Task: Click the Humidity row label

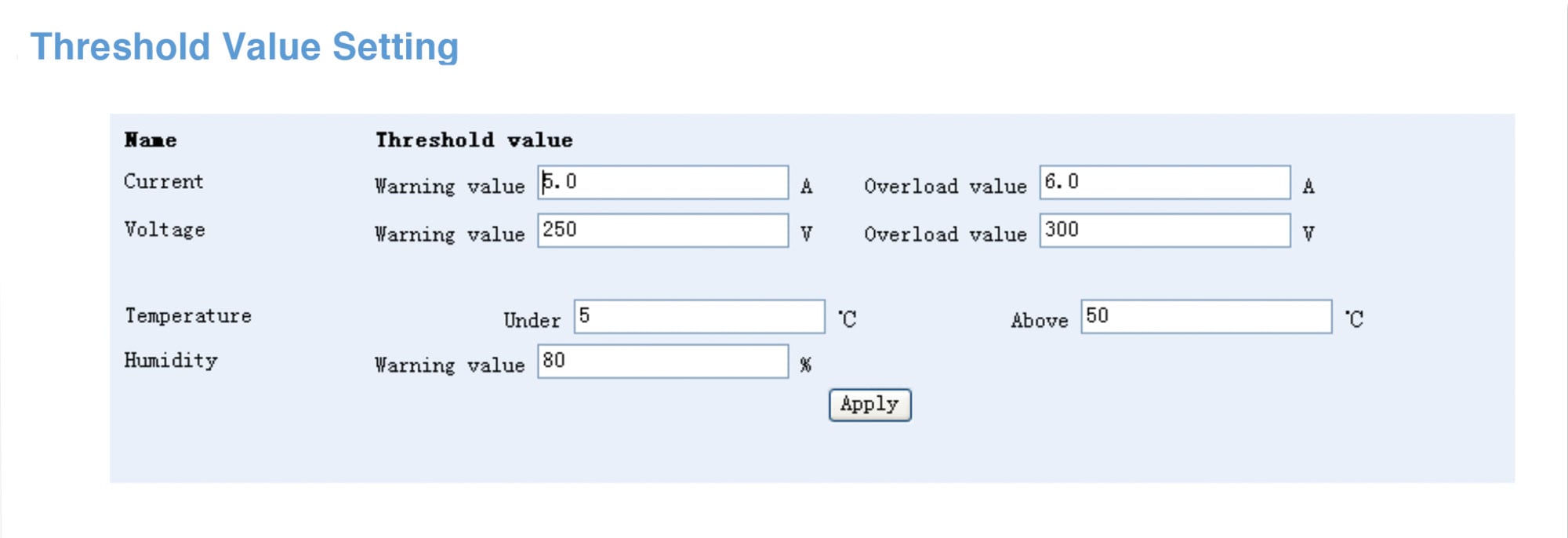Action: (171, 361)
